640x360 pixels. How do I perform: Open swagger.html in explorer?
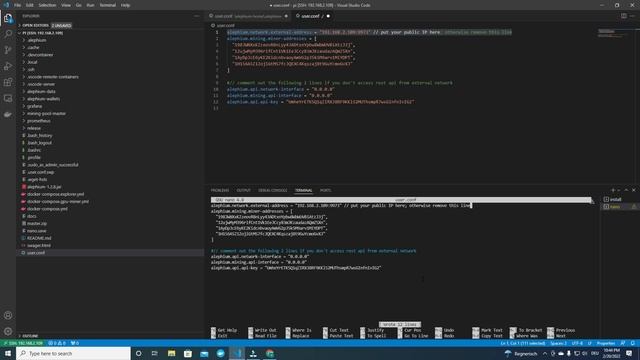click(39, 245)
